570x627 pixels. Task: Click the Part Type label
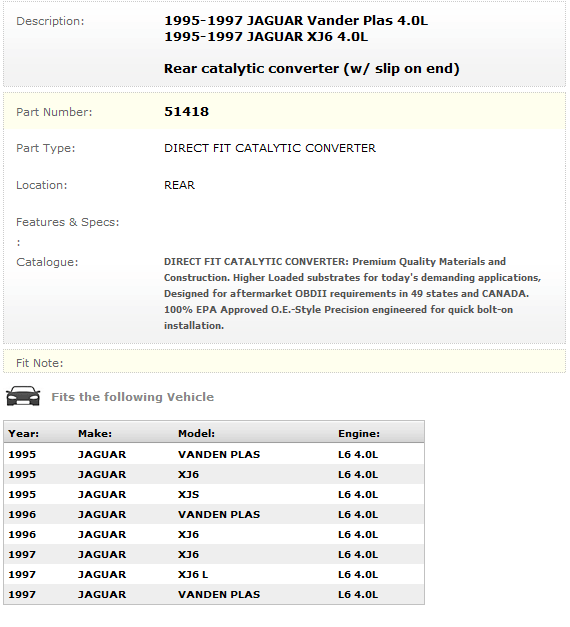pyautogui.click(x=46, y=148)
